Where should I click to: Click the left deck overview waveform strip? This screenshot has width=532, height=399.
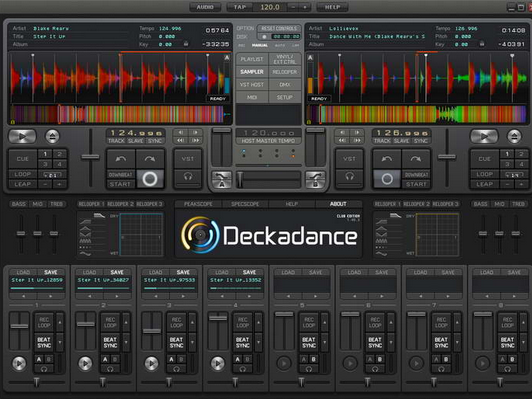pos(117,114)
